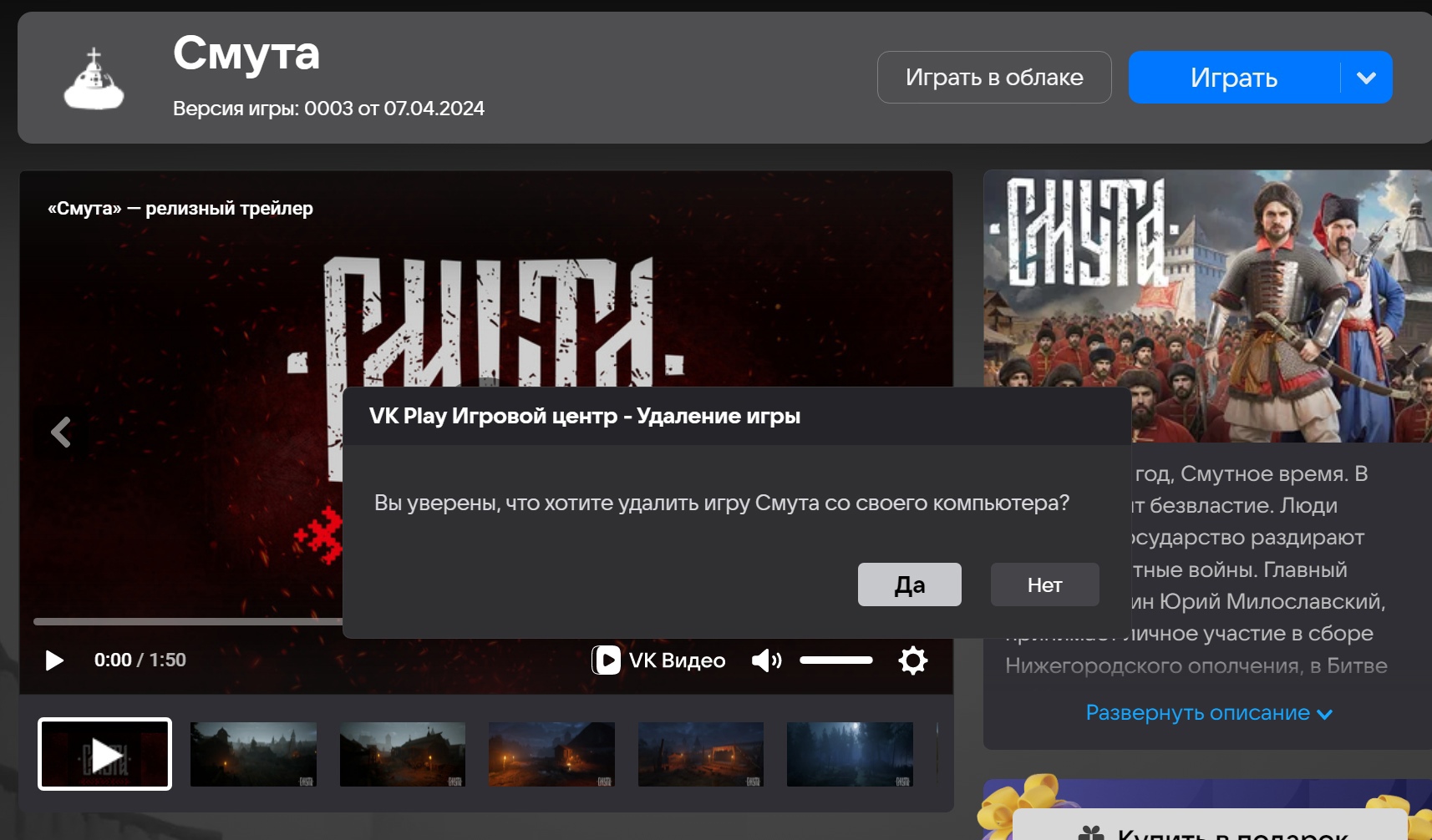
Task: Cancel deletion by clicking Нет
Action: tap(1044, 584)
